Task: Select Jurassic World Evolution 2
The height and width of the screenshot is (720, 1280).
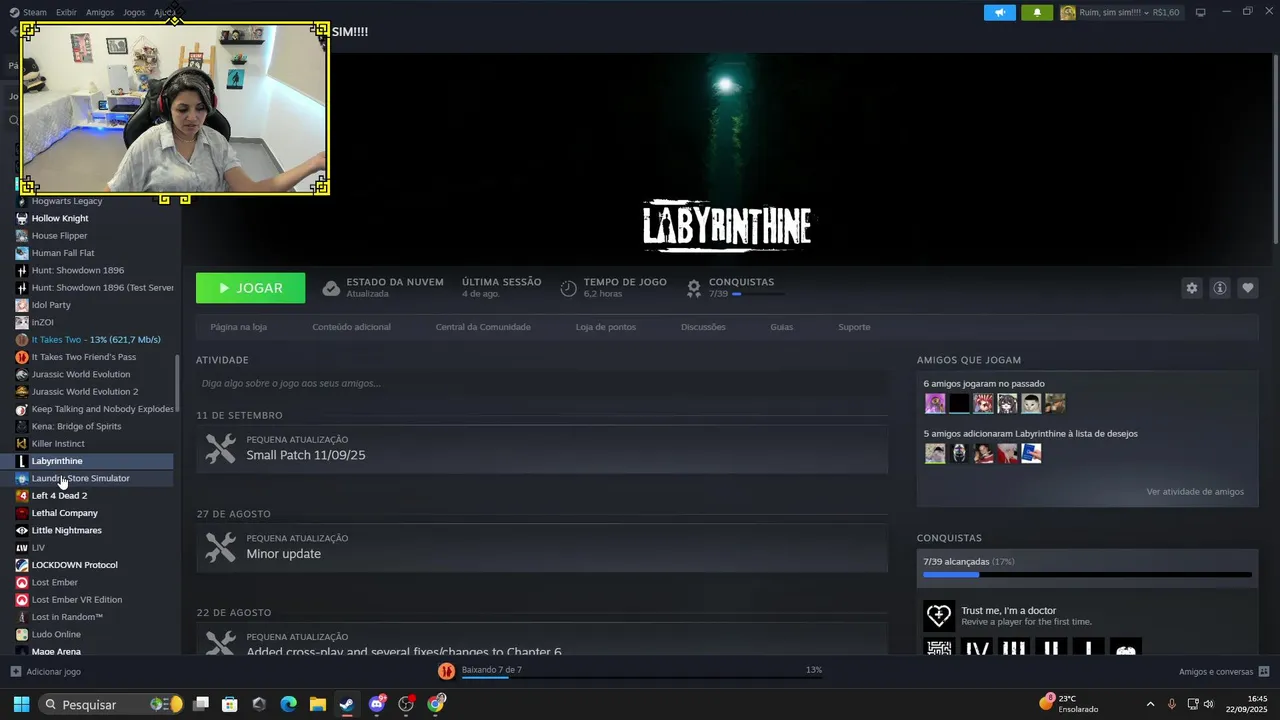Action: pos(95,392)
